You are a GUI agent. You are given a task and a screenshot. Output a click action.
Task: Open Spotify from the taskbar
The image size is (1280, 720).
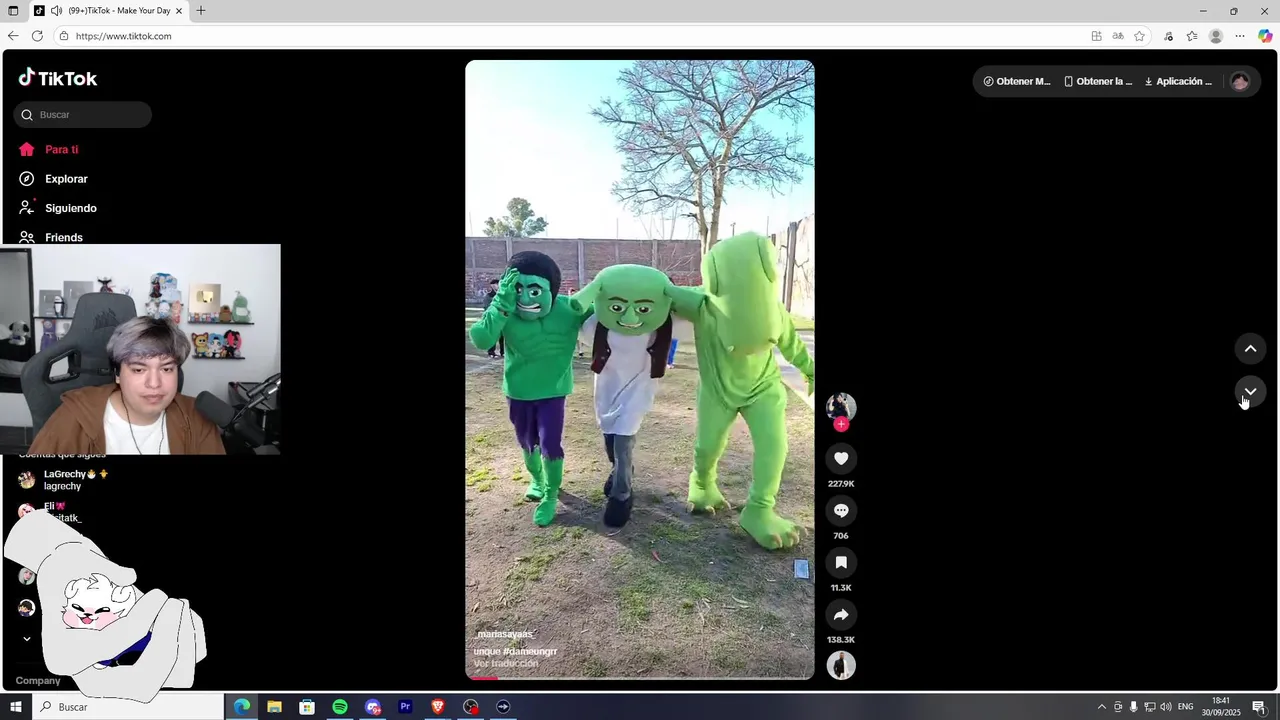pyautogui.click(x=340, y=707)
